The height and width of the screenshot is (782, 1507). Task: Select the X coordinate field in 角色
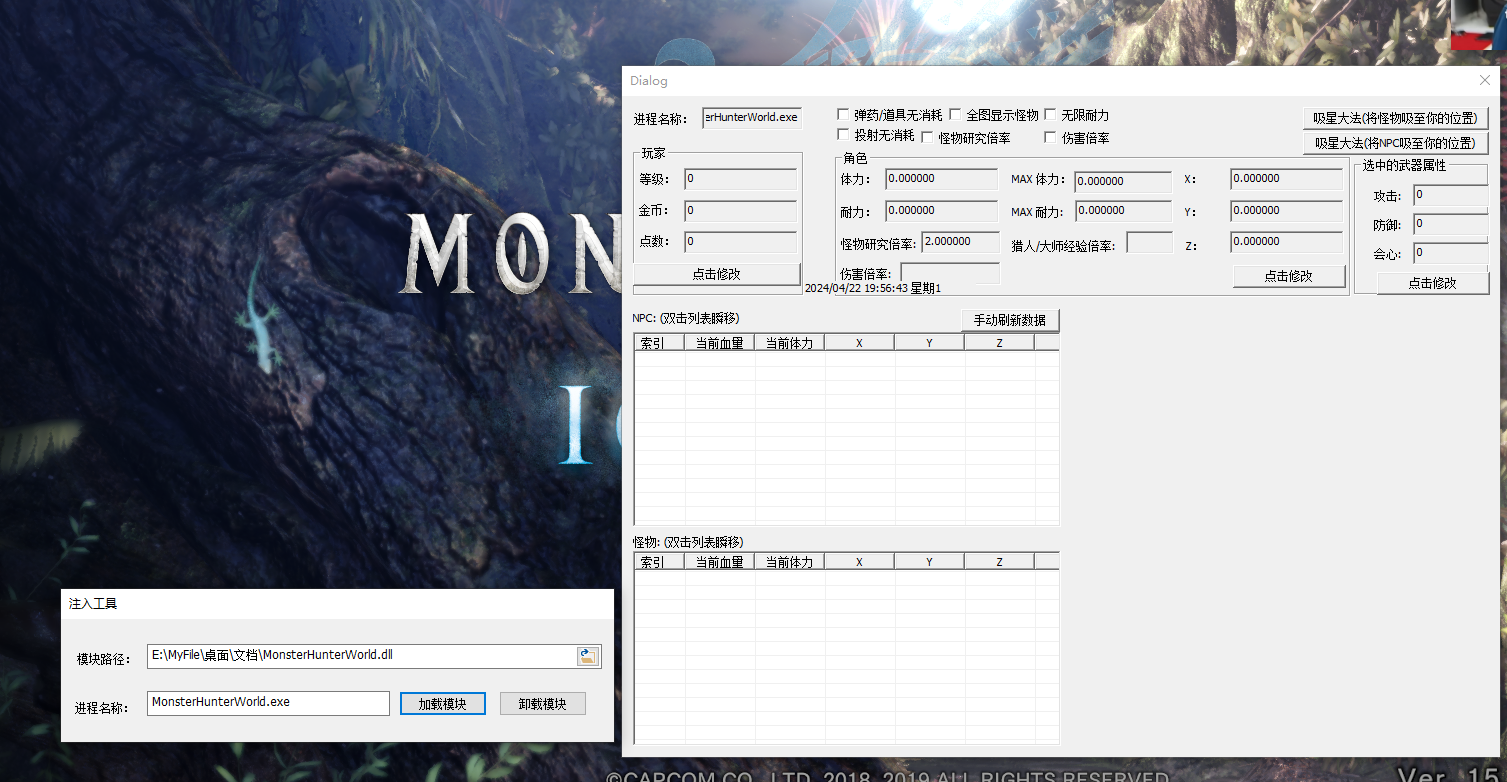click(1287, 179)
